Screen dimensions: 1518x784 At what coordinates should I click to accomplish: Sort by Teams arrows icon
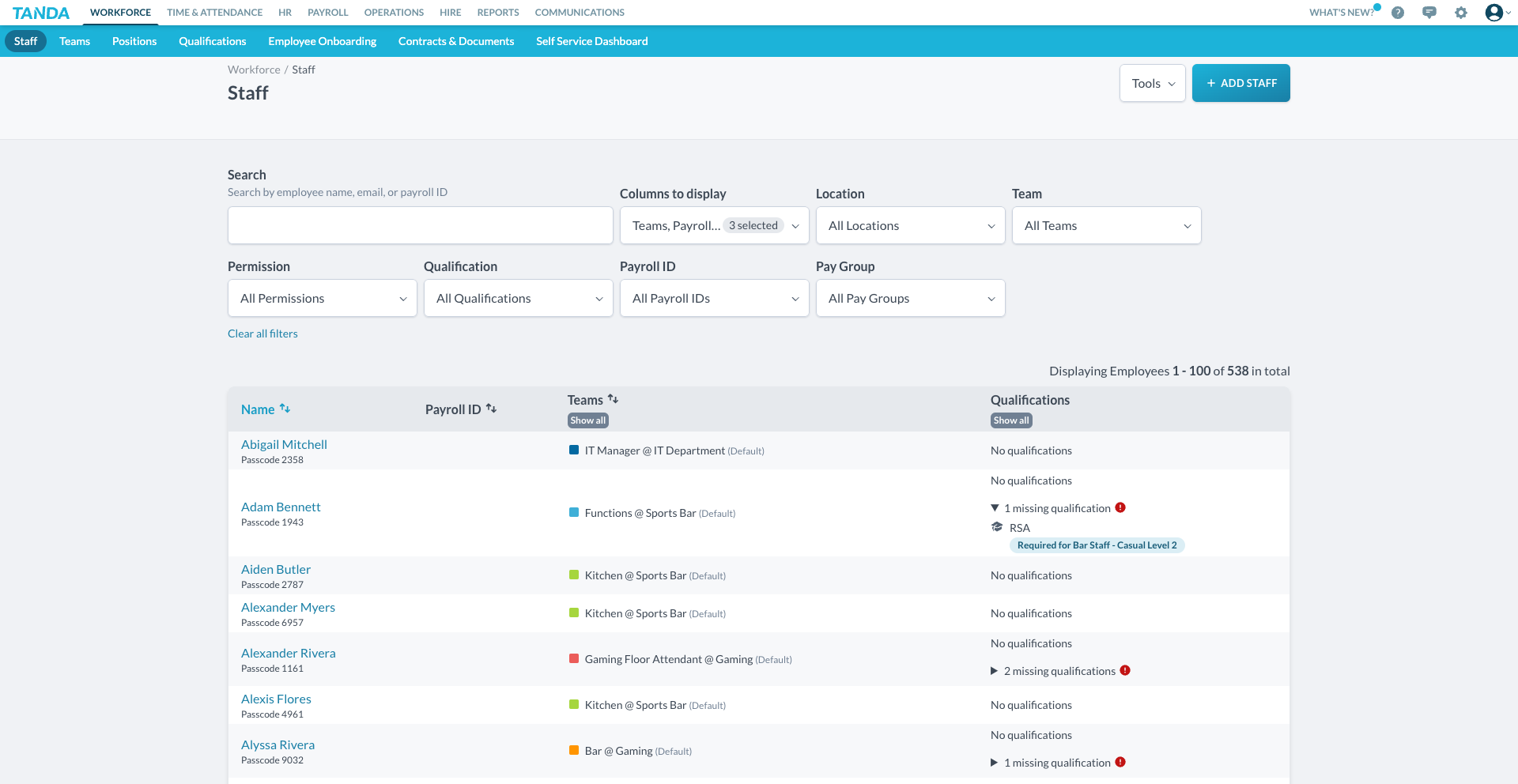pos(613,399)
